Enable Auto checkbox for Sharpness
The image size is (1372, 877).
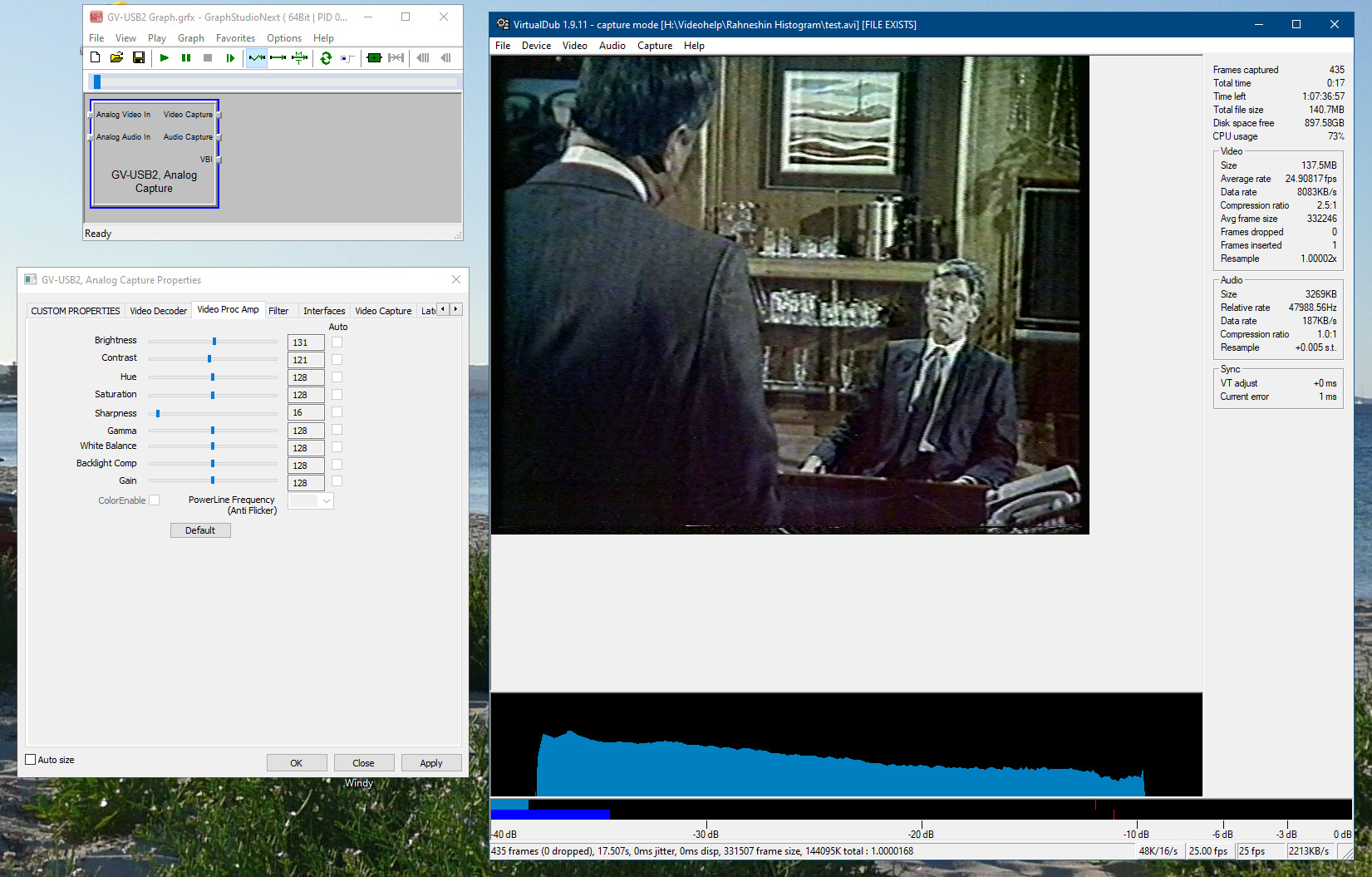[x=337, y=411]
